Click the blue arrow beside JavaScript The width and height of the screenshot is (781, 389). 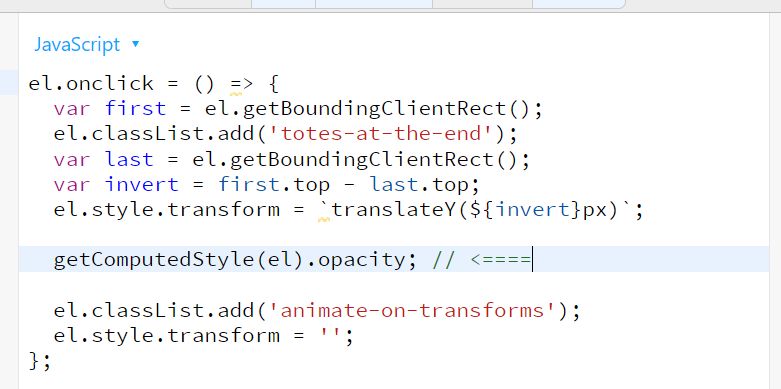135,44
